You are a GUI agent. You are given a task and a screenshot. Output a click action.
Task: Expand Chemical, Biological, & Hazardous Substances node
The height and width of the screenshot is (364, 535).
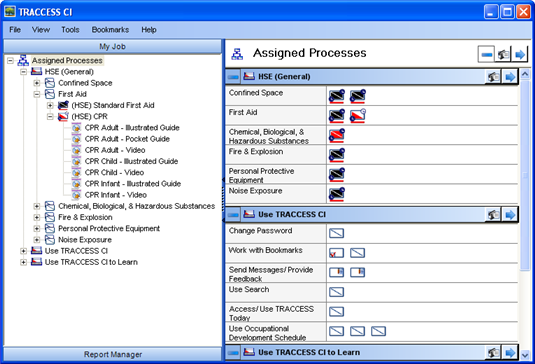pos(37,206)
